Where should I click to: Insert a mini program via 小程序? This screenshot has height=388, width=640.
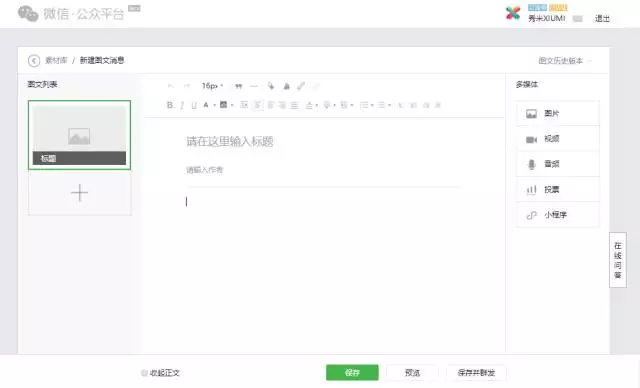(x=558, y=215)
